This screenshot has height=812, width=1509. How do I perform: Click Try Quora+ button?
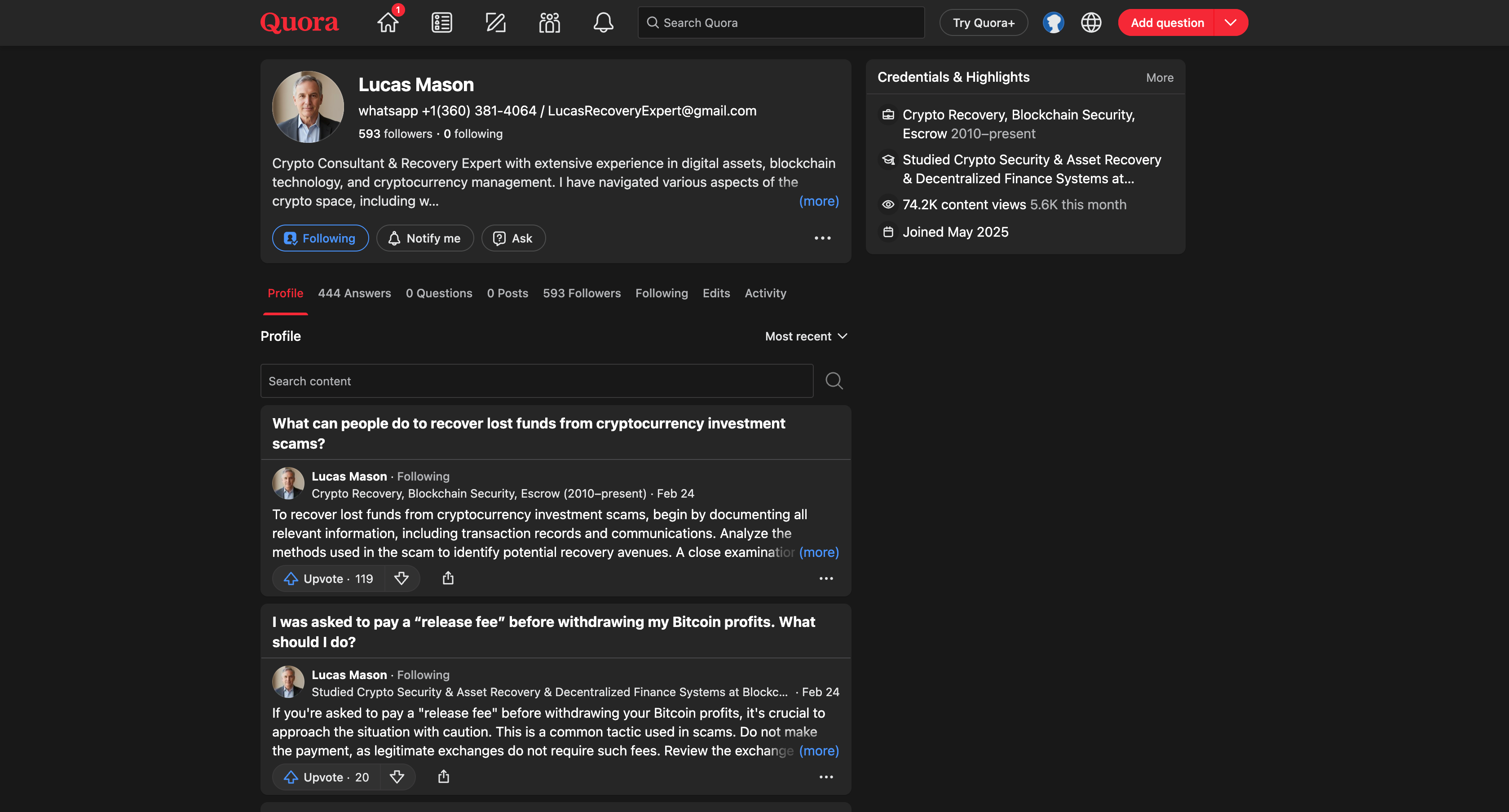click(984, 23)
